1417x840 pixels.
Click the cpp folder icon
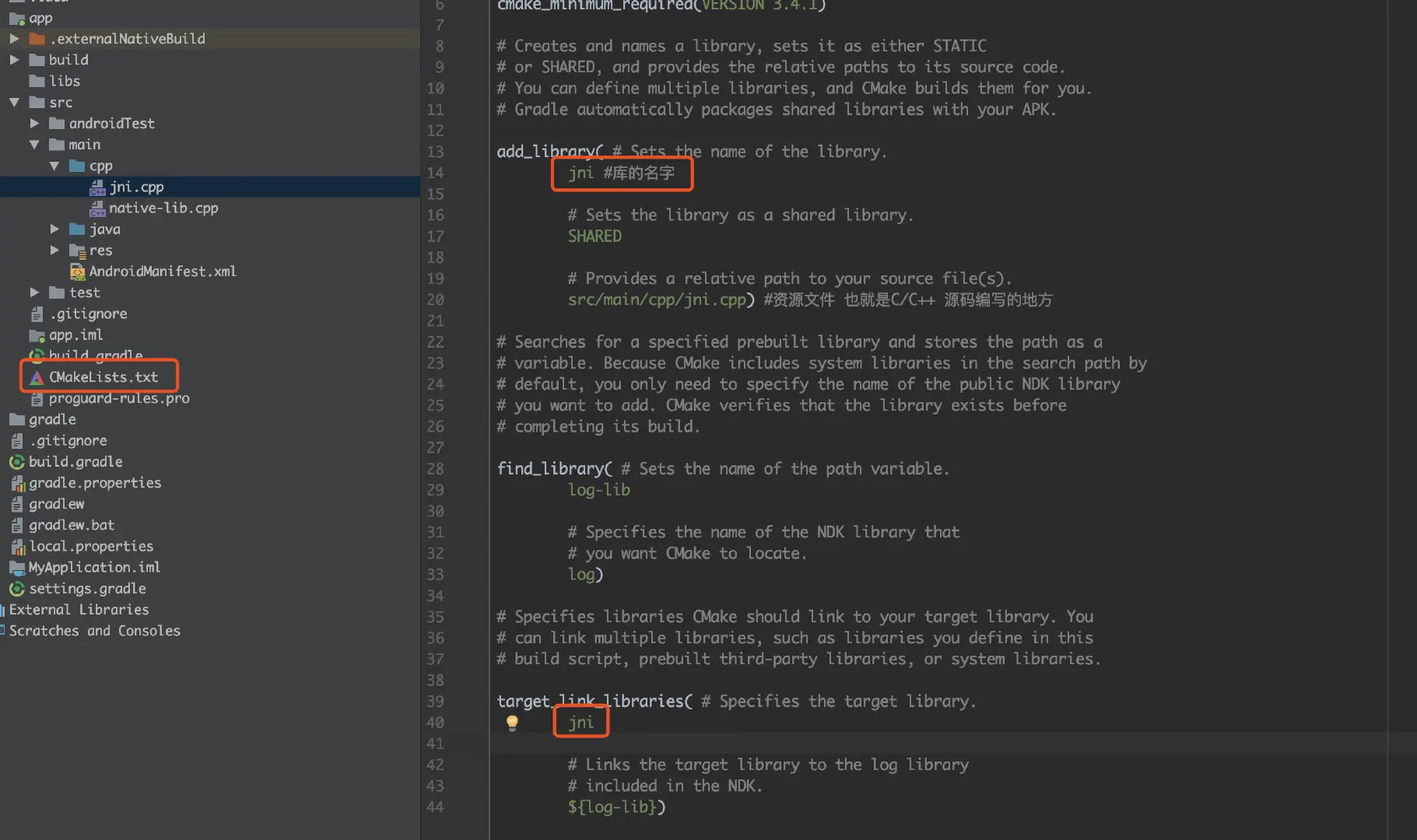coord(77,166)
